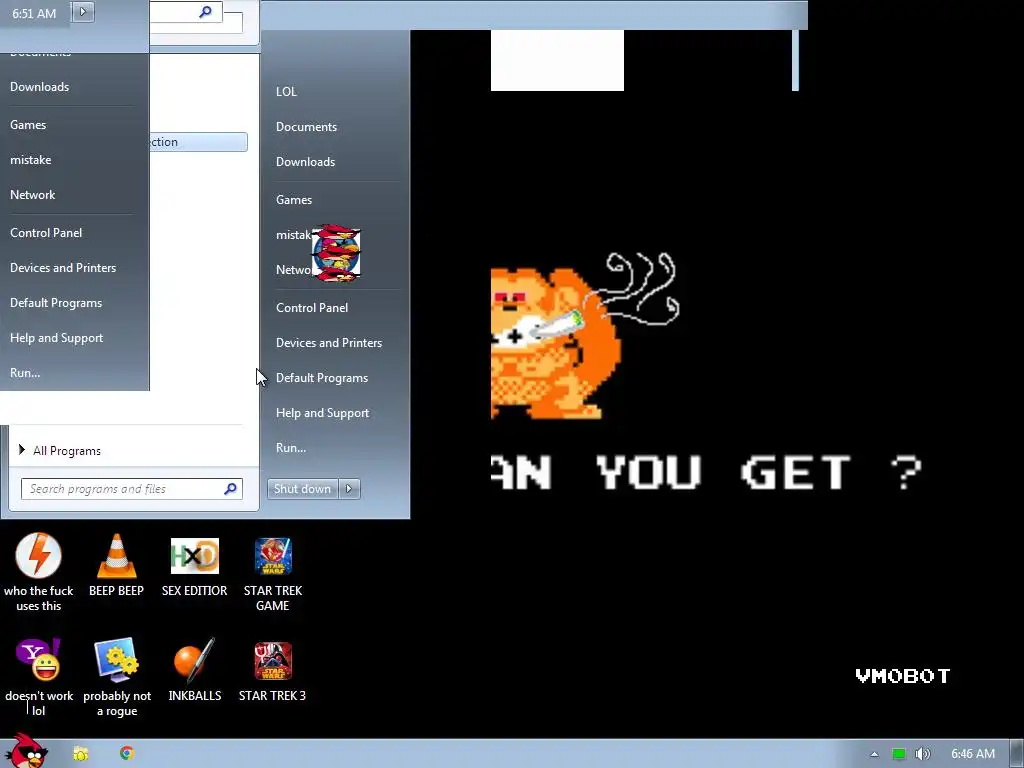
Task: Choose Run... in the narrow duplicate menu
Action: coord(25,373)
